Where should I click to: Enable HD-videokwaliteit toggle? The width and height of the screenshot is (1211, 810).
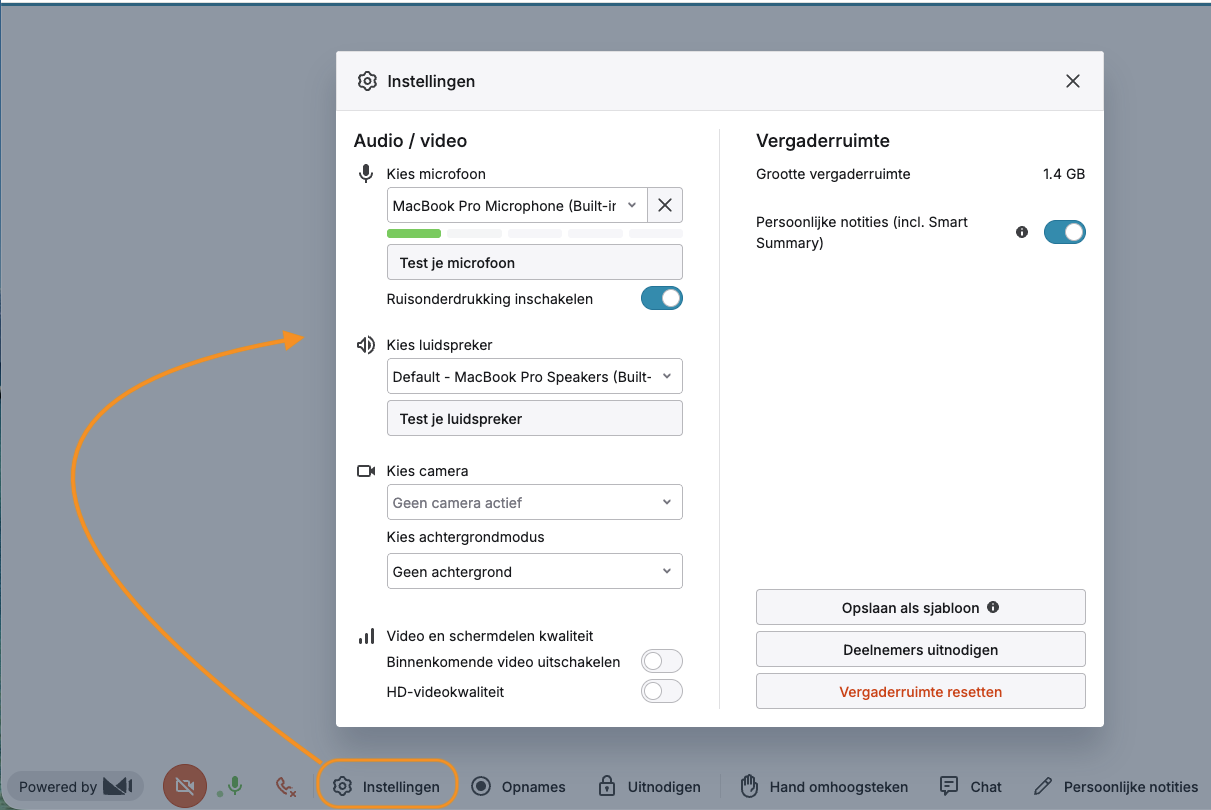click(661, 691)
